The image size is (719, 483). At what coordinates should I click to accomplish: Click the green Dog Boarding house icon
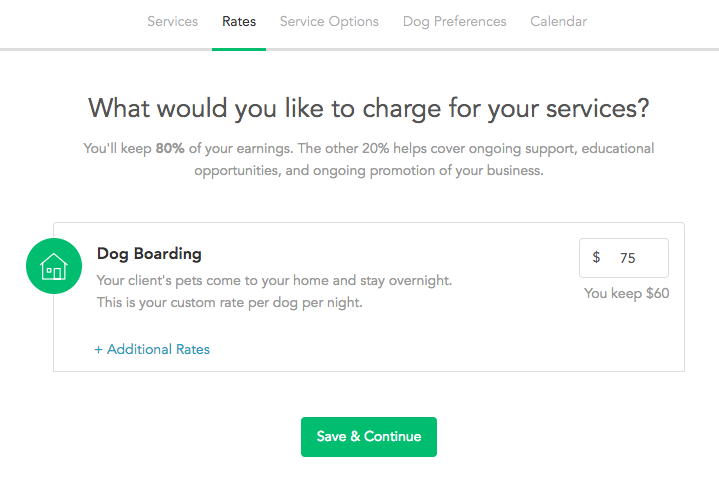click(x=54, y=266)
